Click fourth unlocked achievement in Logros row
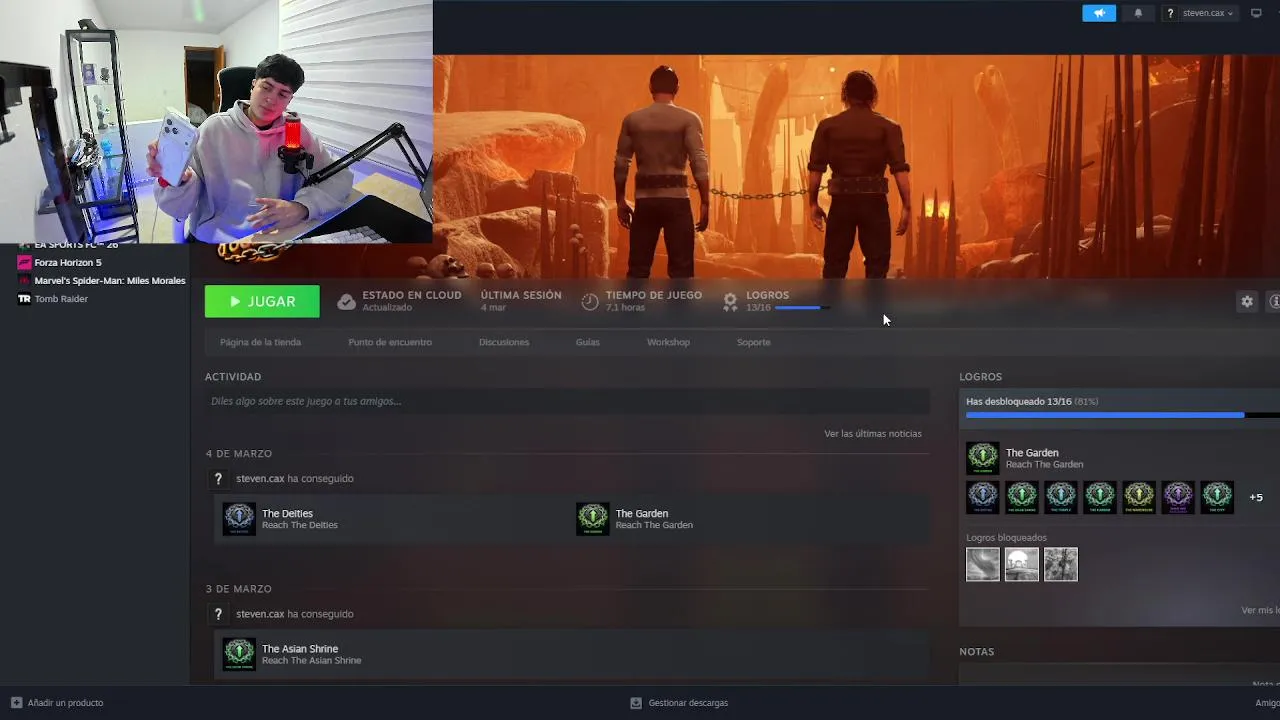The image size is (1280, 720). [1100, 497]
